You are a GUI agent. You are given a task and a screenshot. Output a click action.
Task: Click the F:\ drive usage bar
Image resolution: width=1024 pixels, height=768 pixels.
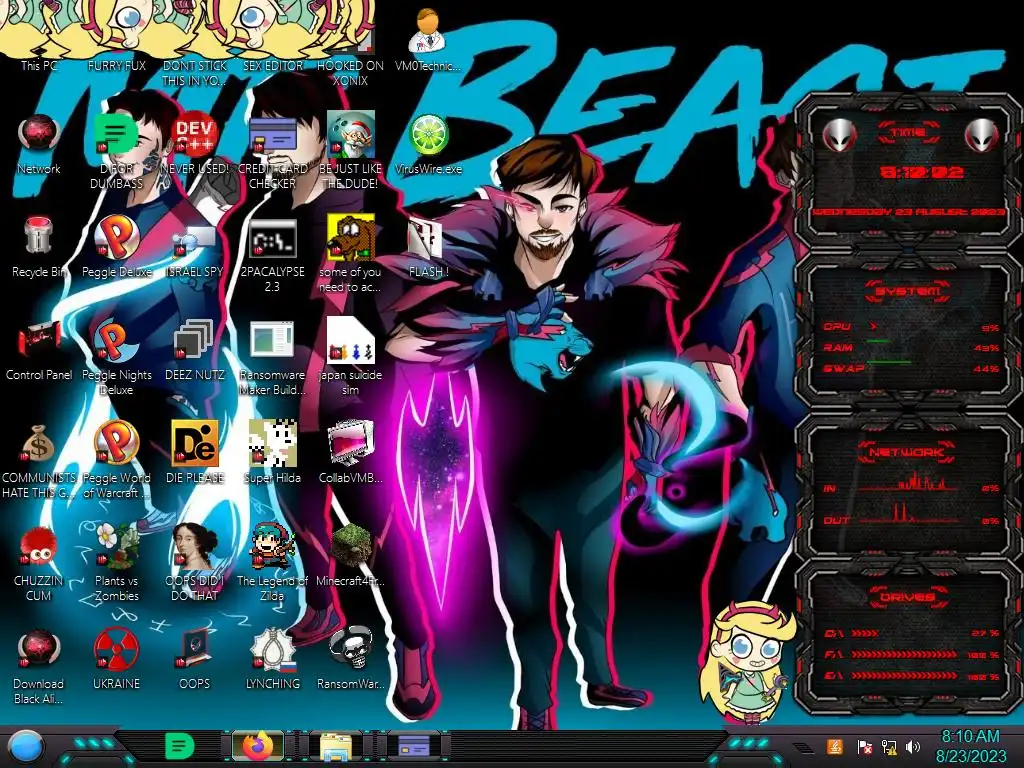pos(912,654)
